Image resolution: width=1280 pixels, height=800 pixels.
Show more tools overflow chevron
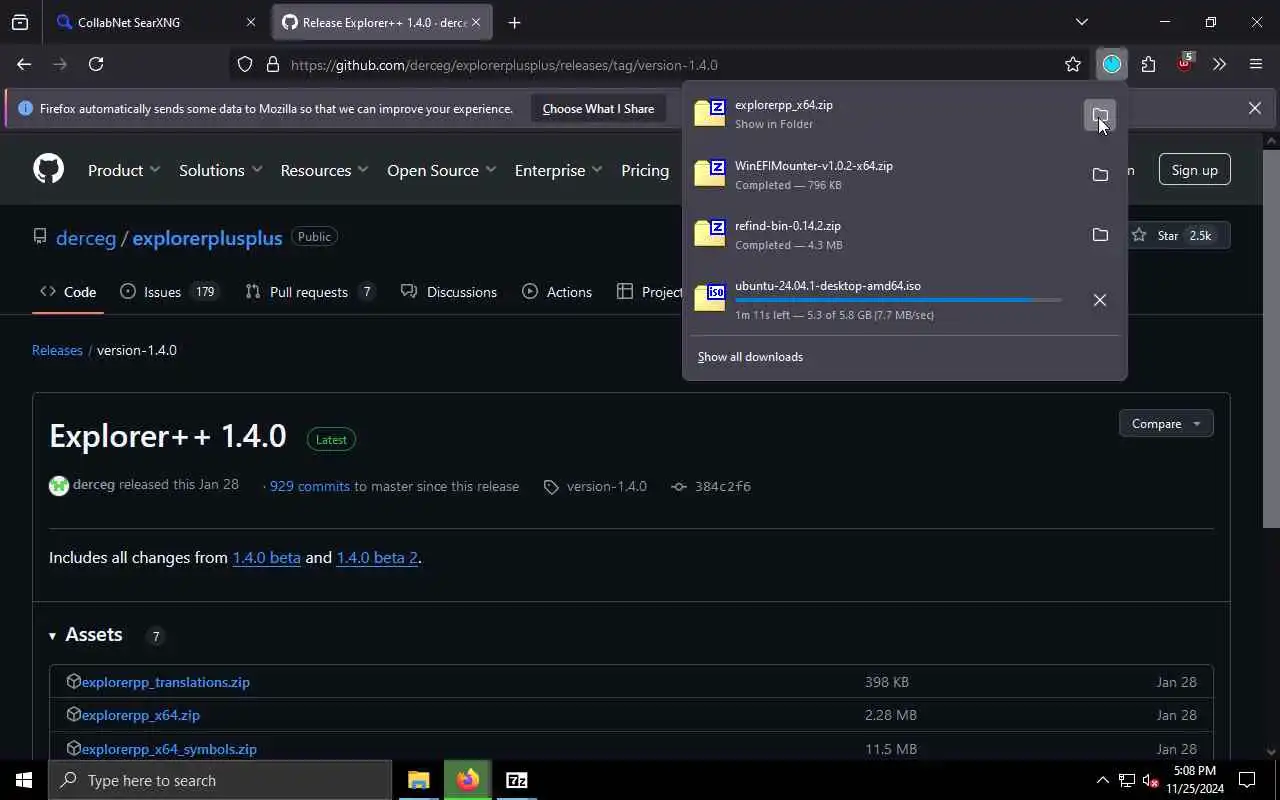[1219, 65]
